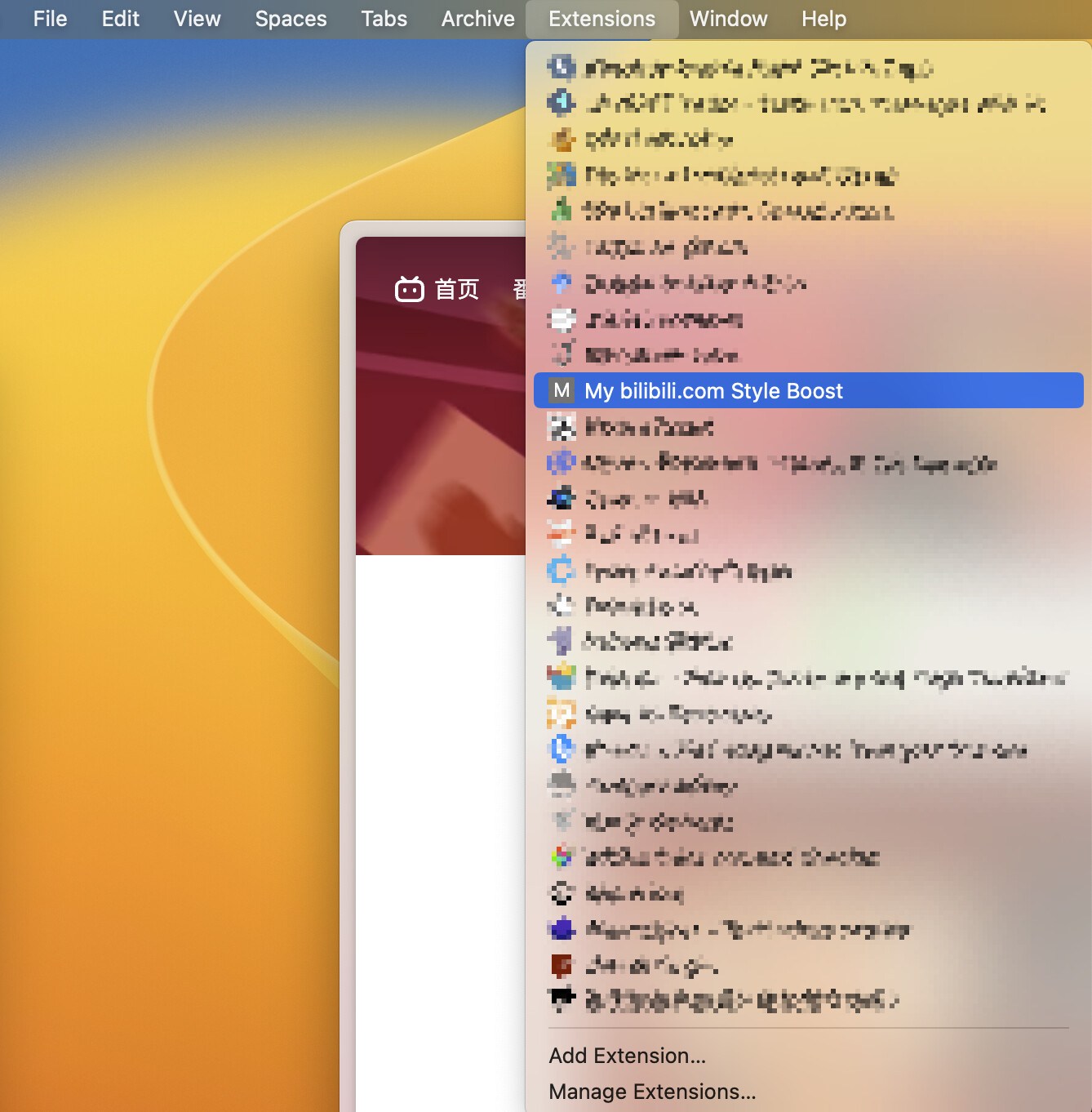
Task: Open the Archive menu
Action: coord(477,19)
